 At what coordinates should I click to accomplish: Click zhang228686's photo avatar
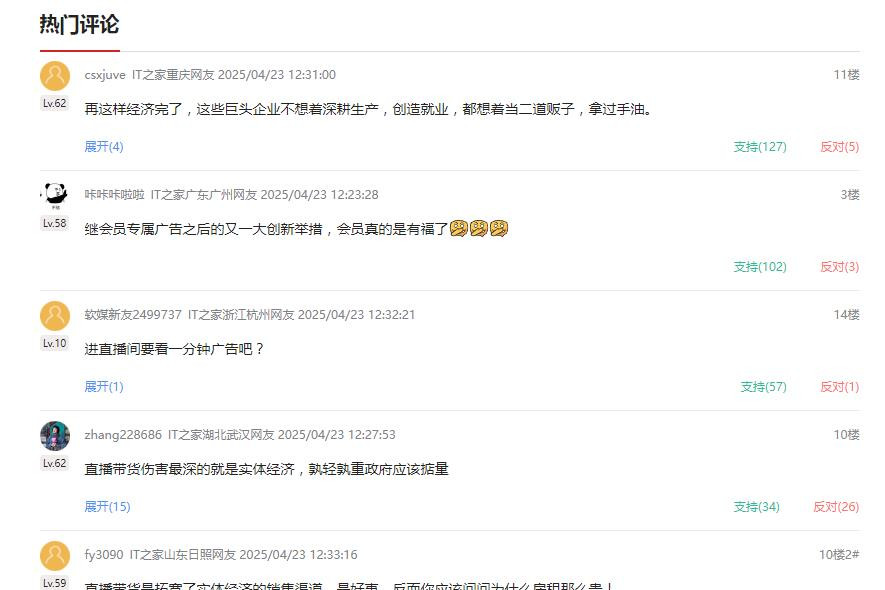pos(55,435)
